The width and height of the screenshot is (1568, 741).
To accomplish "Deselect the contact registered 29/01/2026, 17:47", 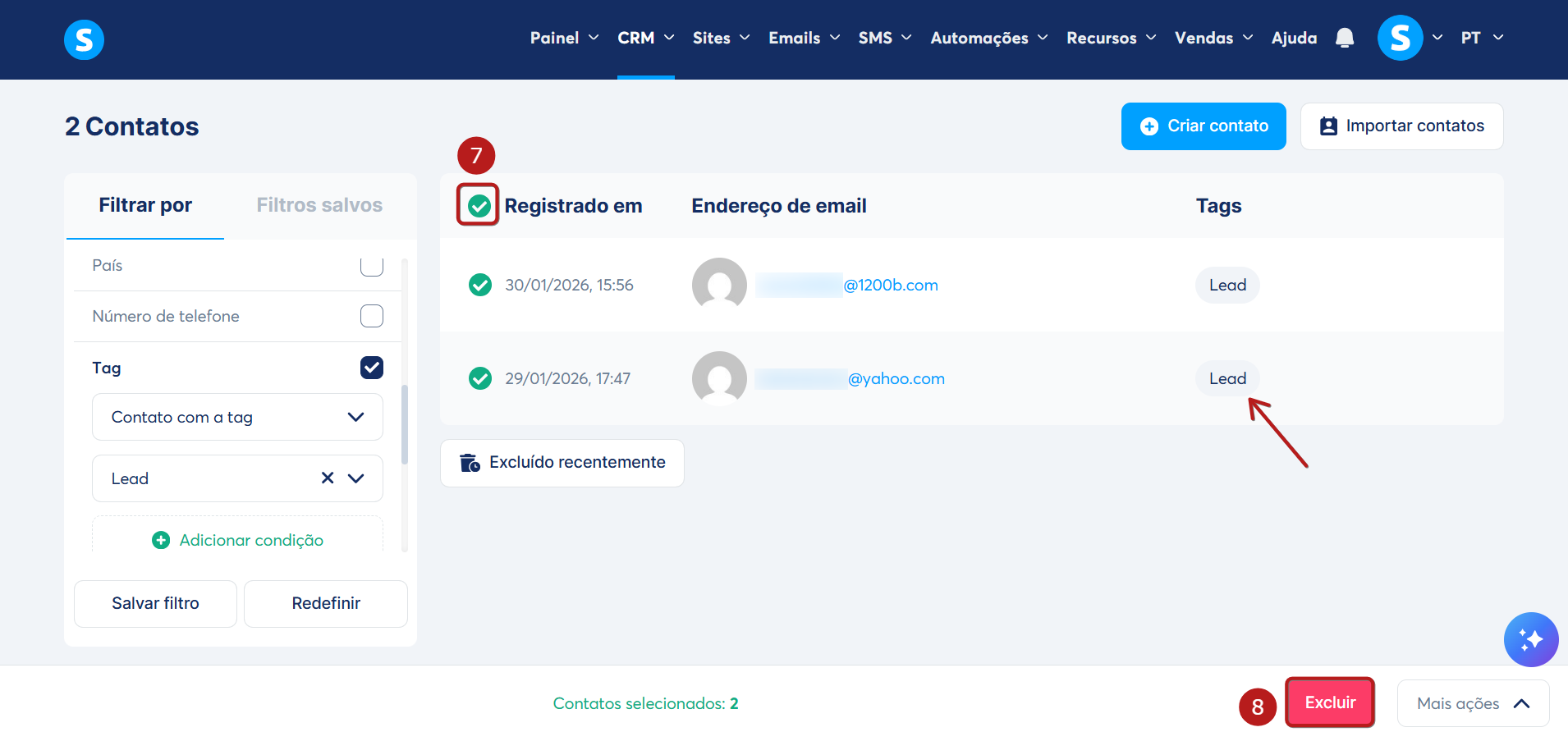I will [480, 378].
